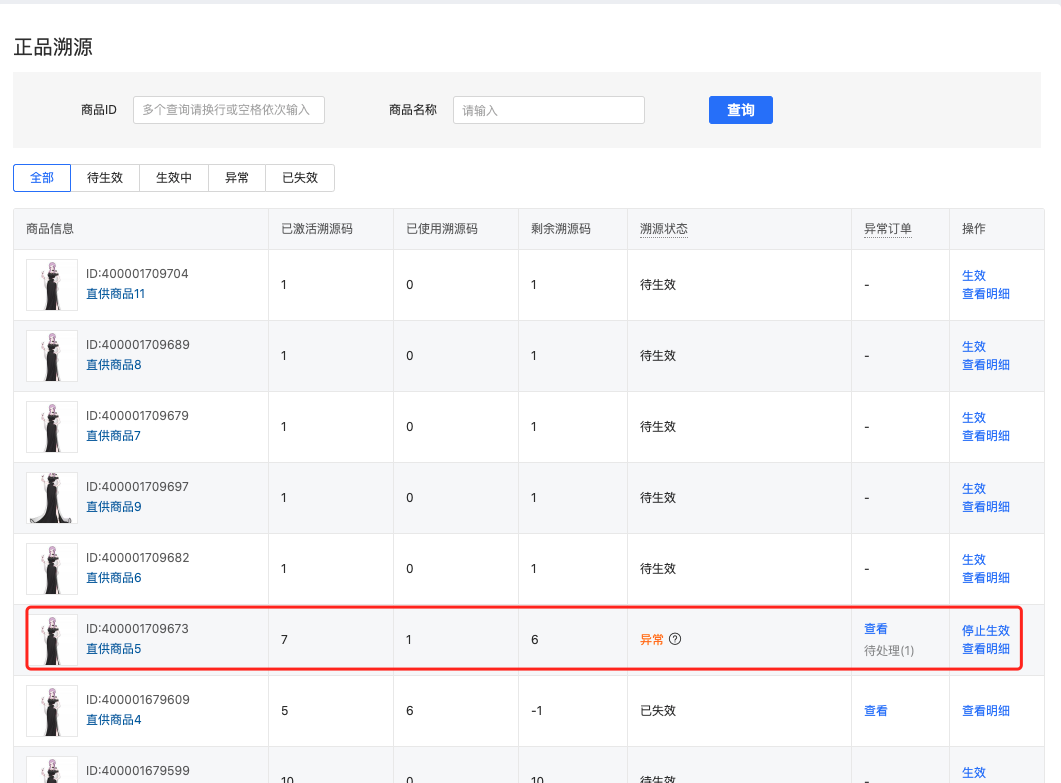The width and height of the screenshot is (1061, 783).
Task: Click the help icon beside 异常 status
Action: 675,639
